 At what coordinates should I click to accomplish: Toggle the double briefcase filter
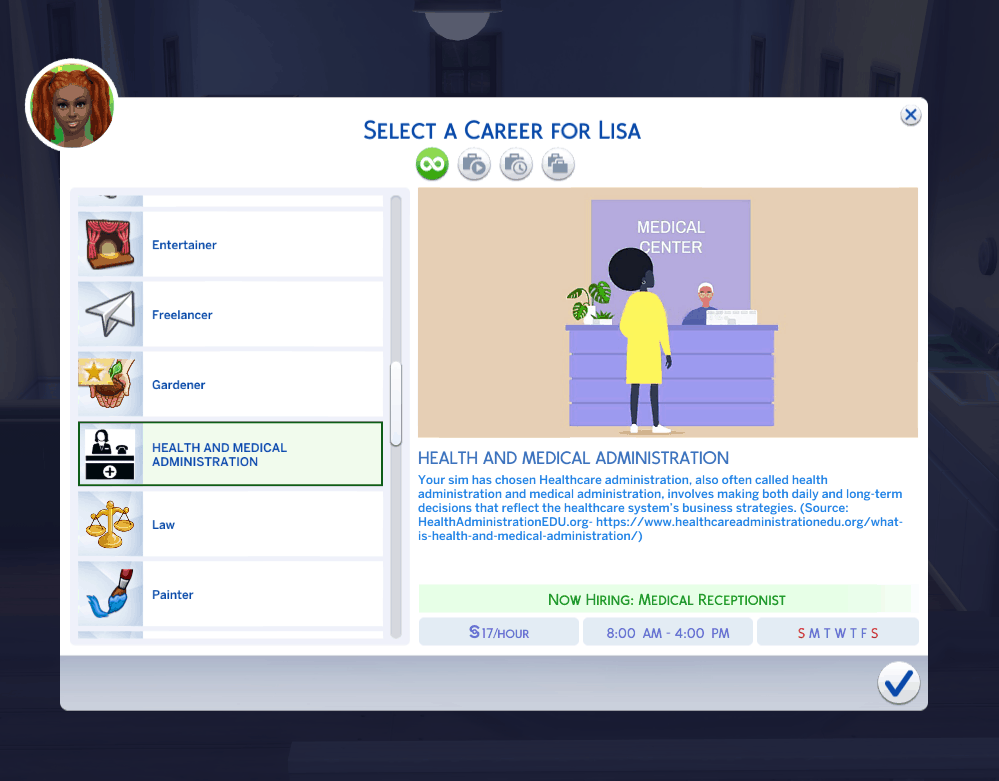tap(558, 164)
